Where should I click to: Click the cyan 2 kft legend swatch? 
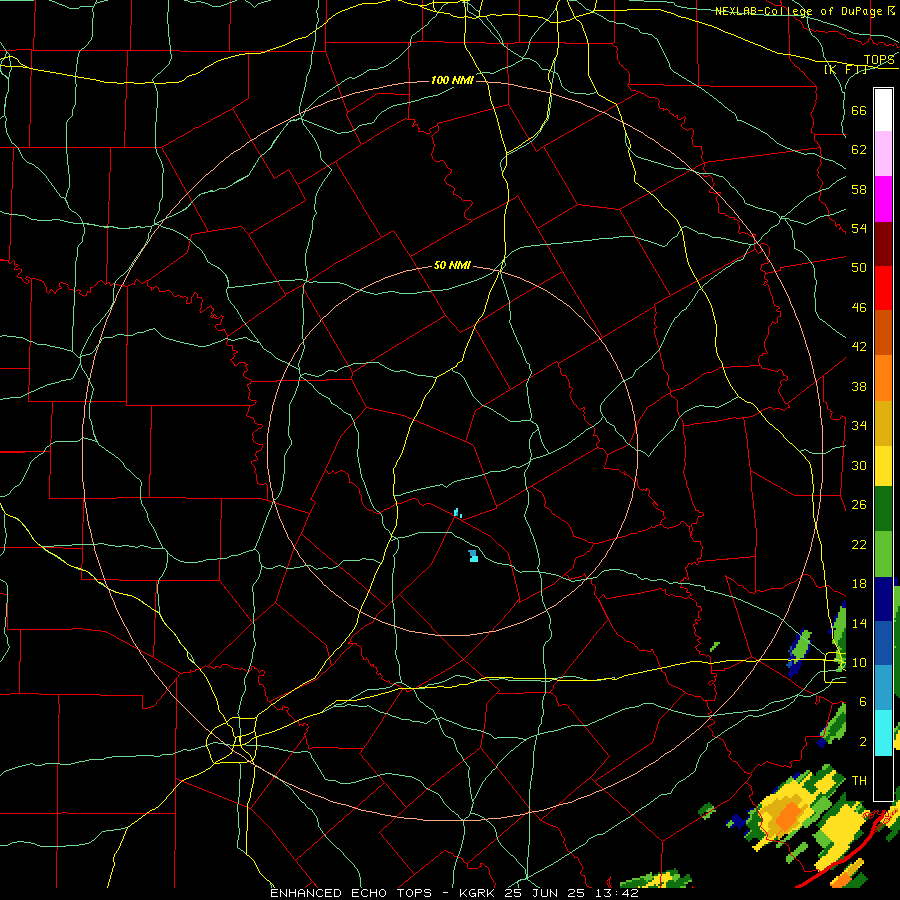click(x=883, y=732)
